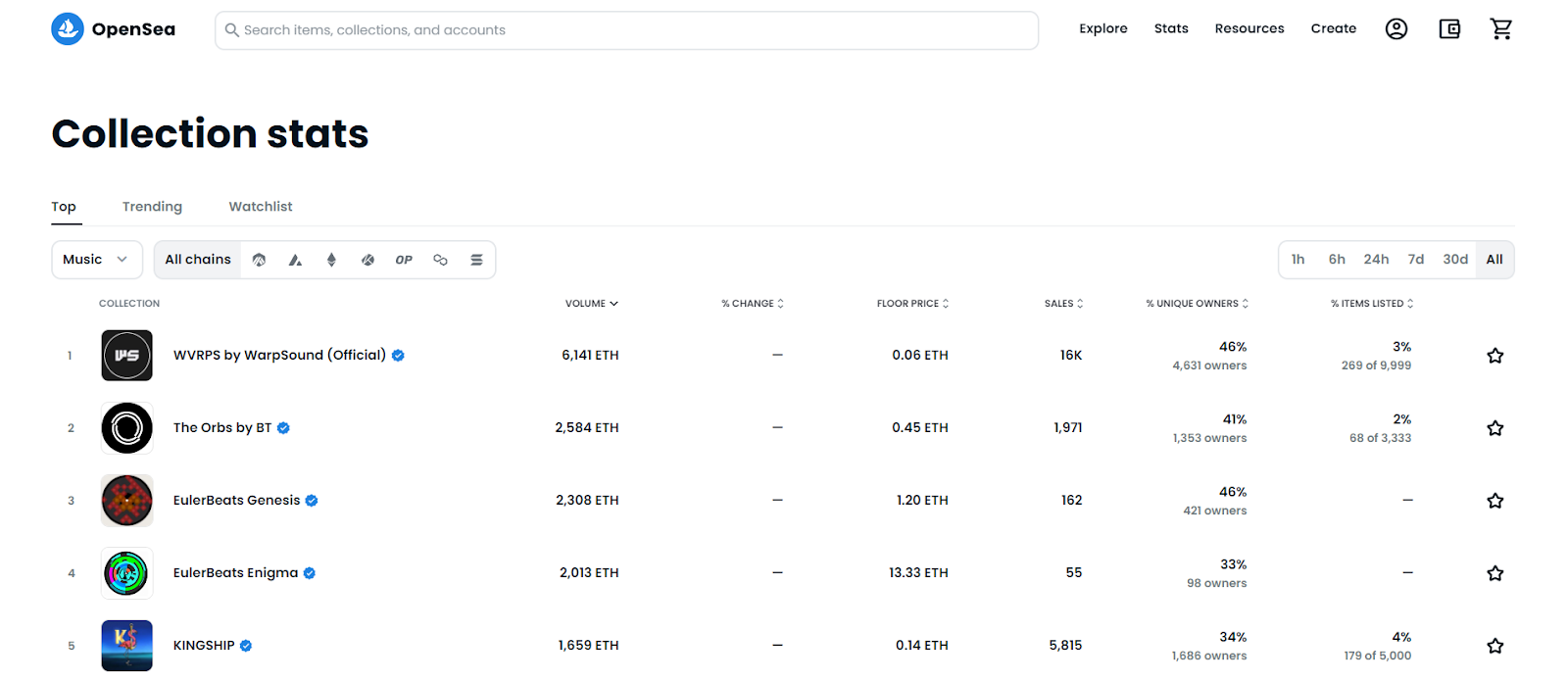1568x682 pixels.
Task: Click the search magnifier icon
Action: [x=232, y=30]
